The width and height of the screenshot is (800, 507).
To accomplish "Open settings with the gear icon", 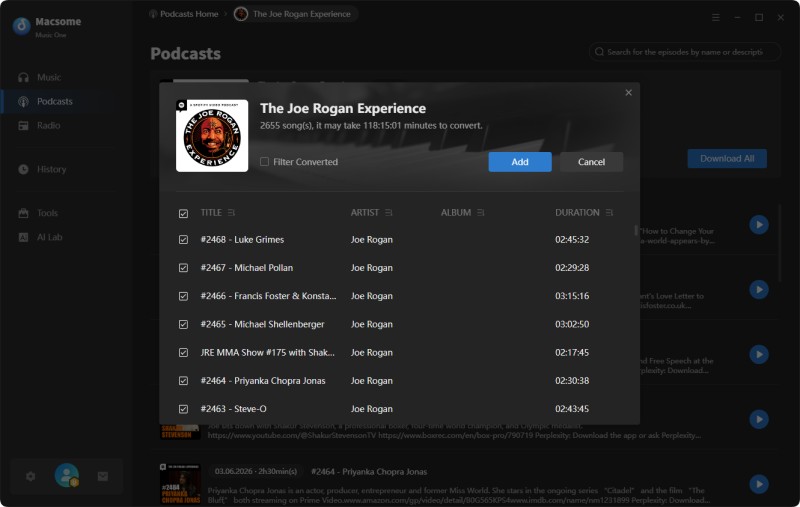I will tap(31, 476).
